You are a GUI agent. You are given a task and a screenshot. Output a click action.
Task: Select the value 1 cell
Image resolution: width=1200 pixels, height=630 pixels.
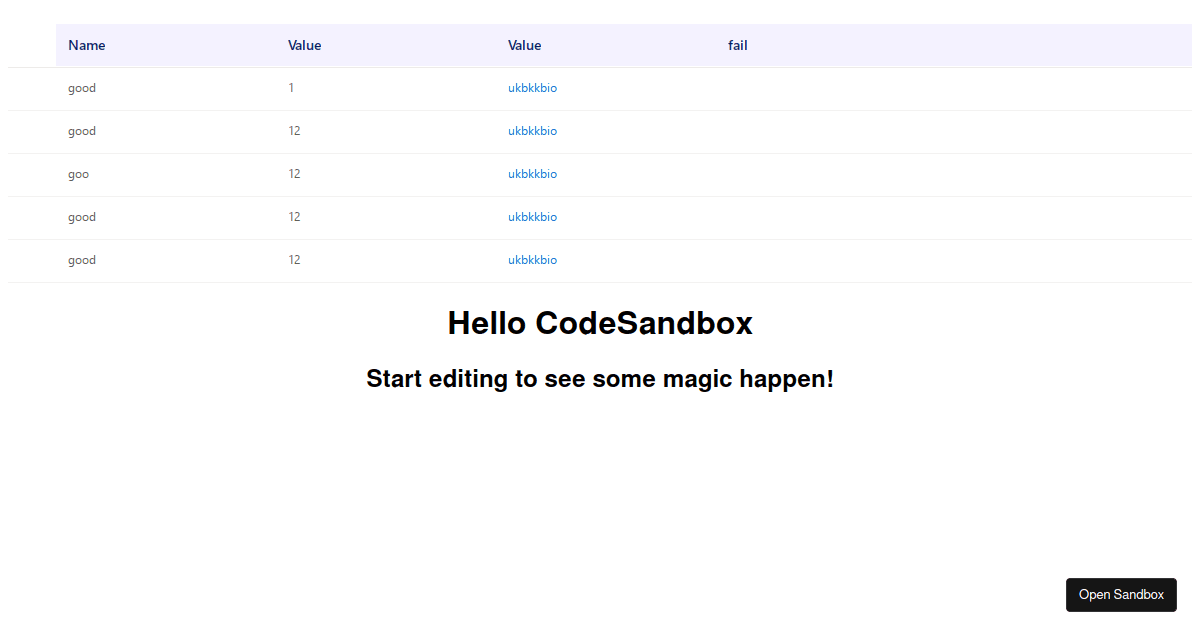click(x=291, y=88)
